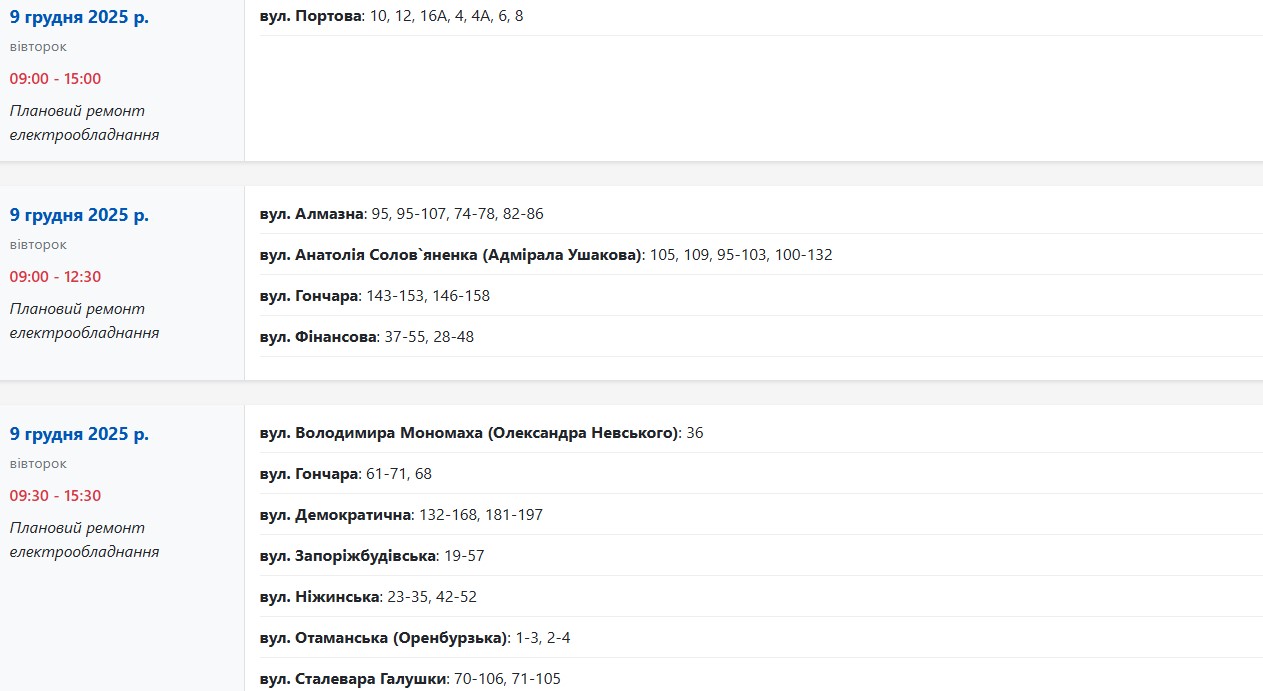Screen dimensions: 1263x691
Task: Click the 09:00 - 15:00 outage time
Action: point(55,79)
